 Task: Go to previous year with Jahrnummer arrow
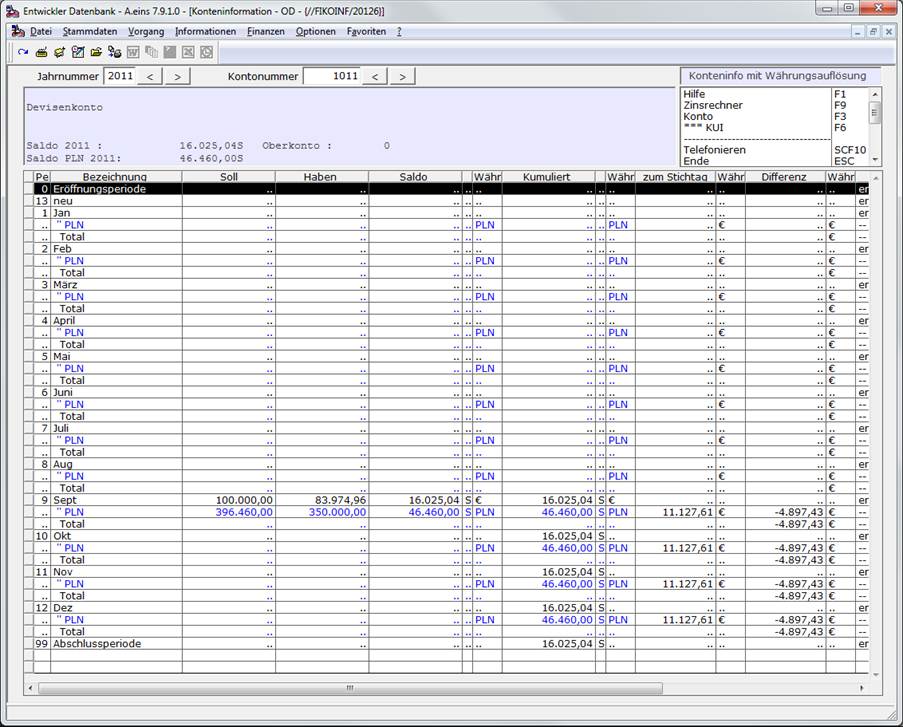point(150,76)
